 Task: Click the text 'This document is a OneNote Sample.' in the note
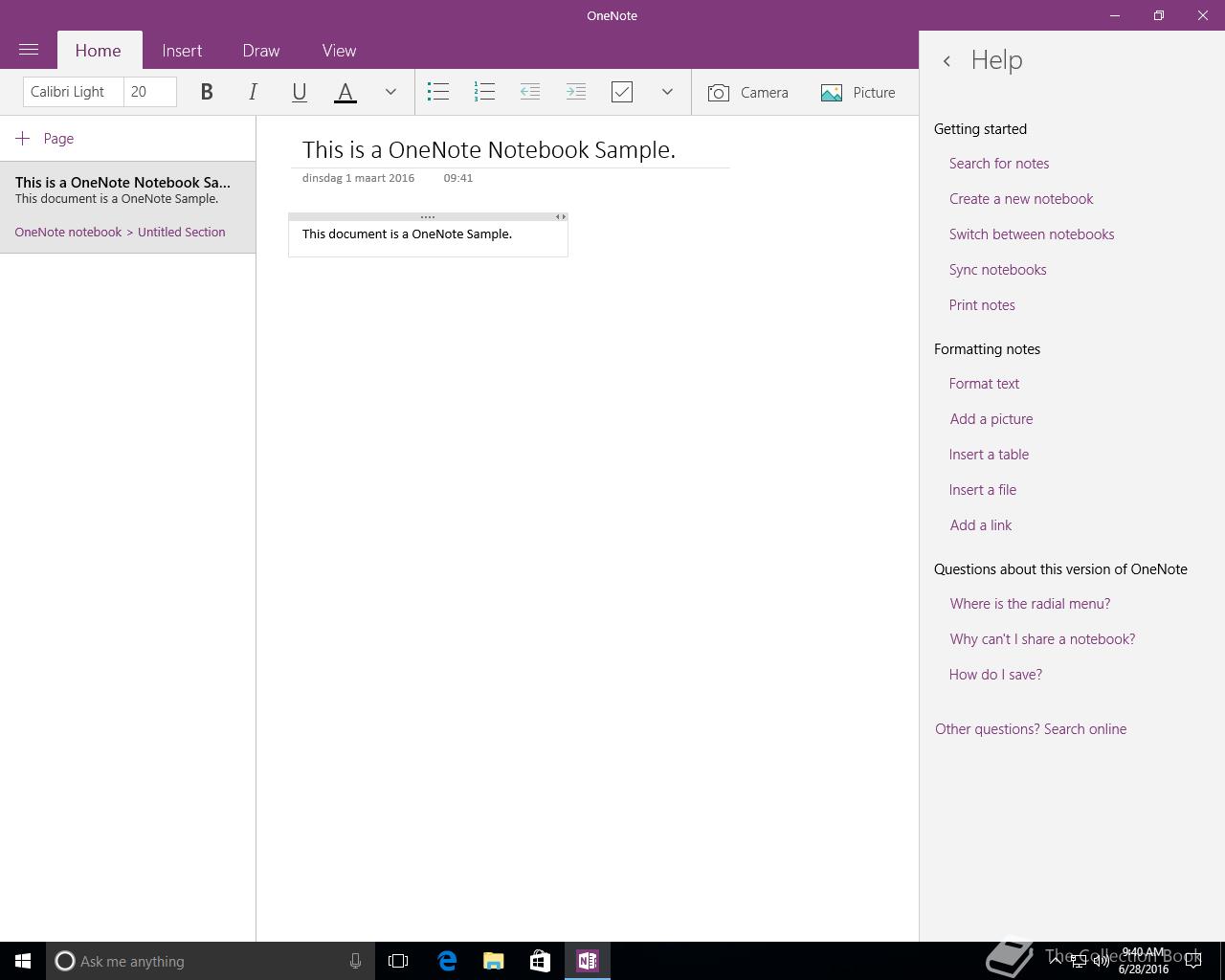click(407, 234)
